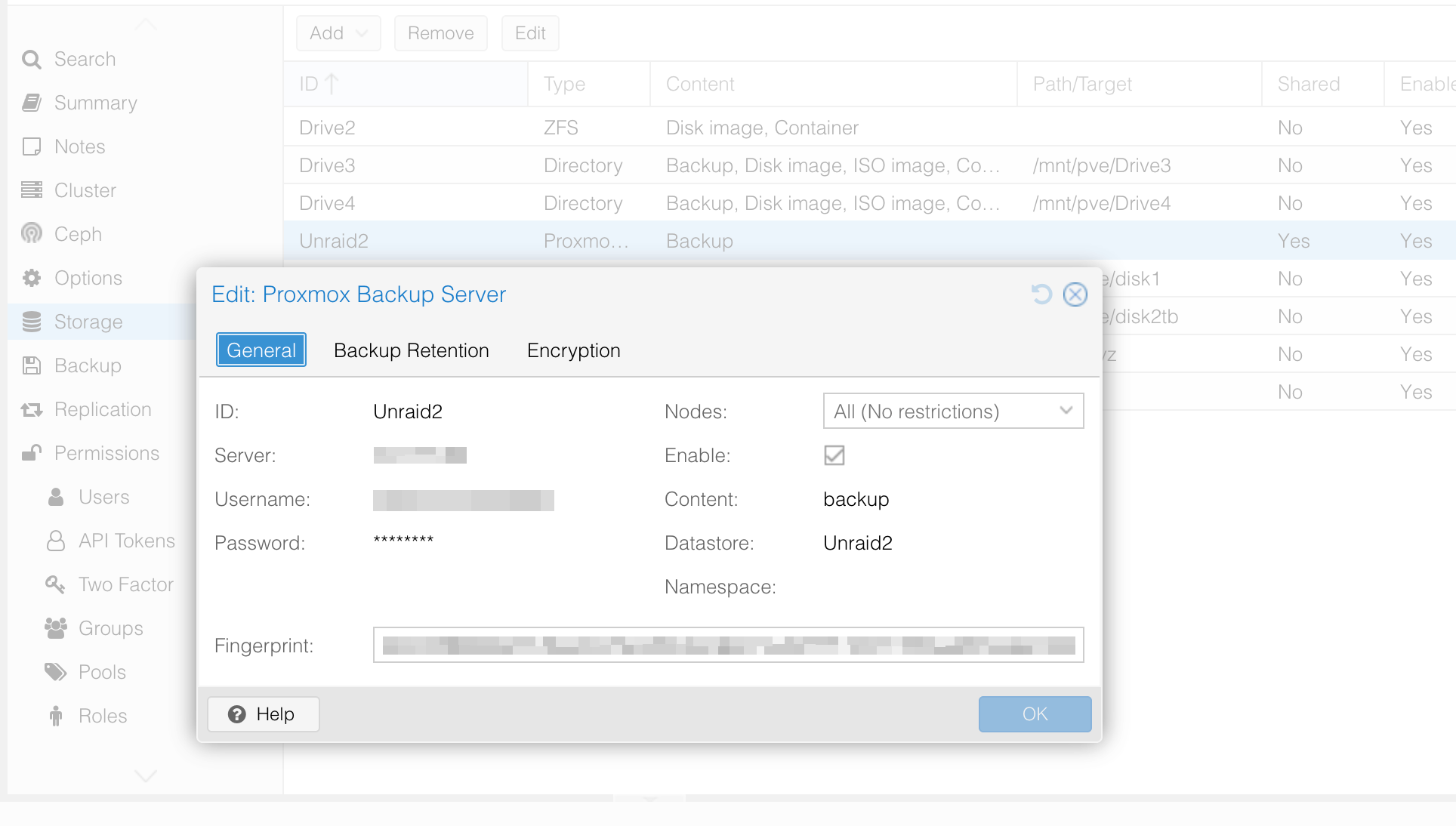1456x826 pixels.
Task: Select the Two Factor key icon
Action: [x=54, y=584]
